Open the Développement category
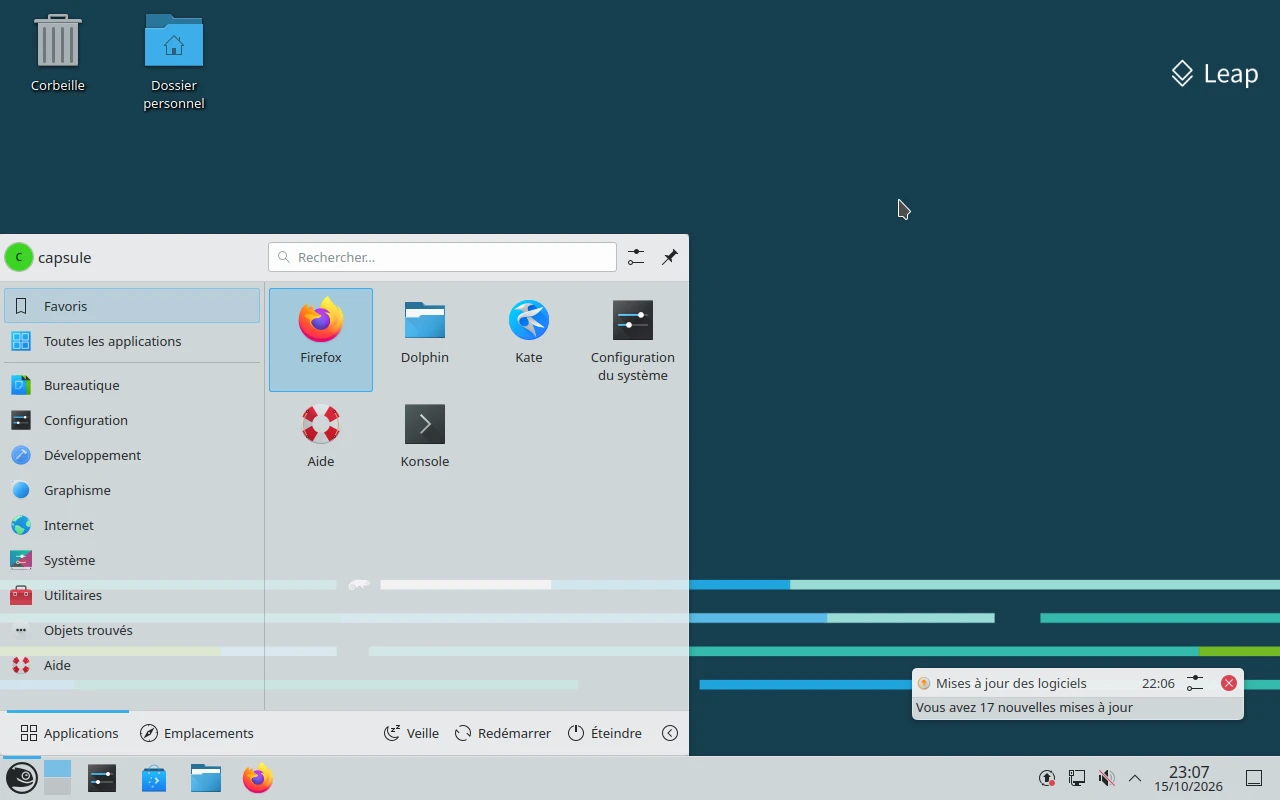Viewport: 1280px width, 800px height. pos(132,455)
